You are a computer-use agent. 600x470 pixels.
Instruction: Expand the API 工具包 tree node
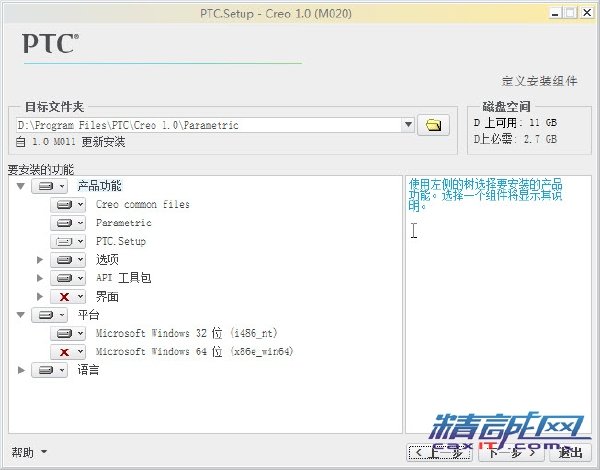click(x=39, y=278)
